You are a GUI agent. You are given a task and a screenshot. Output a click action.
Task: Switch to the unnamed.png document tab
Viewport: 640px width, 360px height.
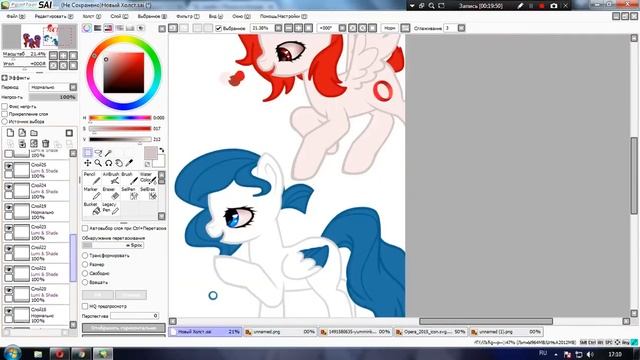point(280,332)
